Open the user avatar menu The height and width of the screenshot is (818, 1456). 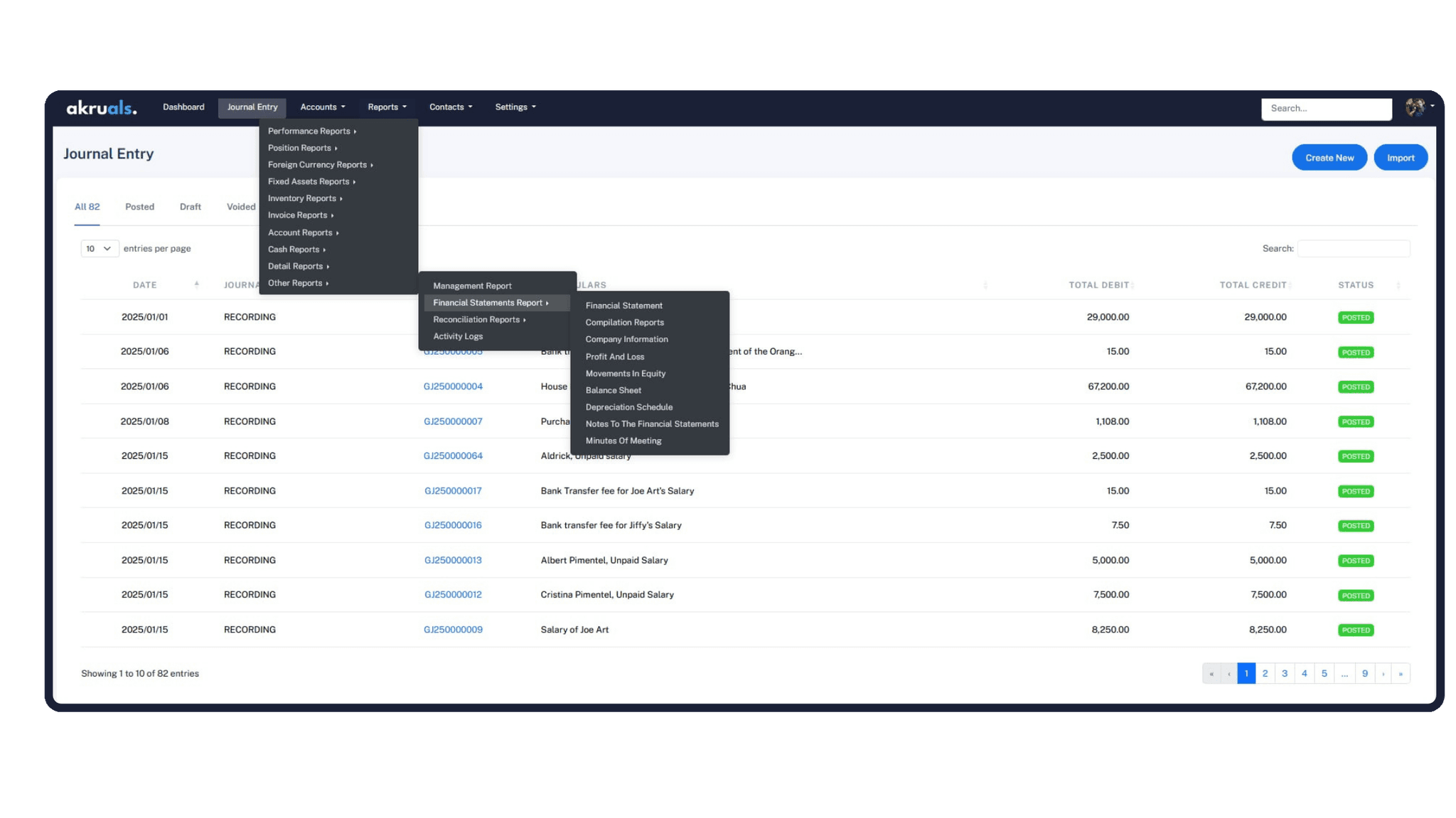point(1416,107)
